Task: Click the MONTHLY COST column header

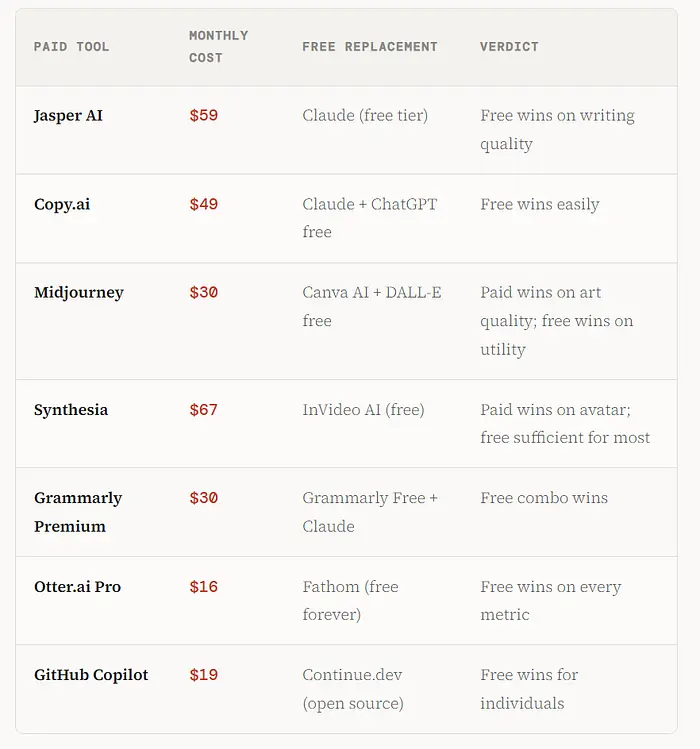Action: (x=219, y=47)
